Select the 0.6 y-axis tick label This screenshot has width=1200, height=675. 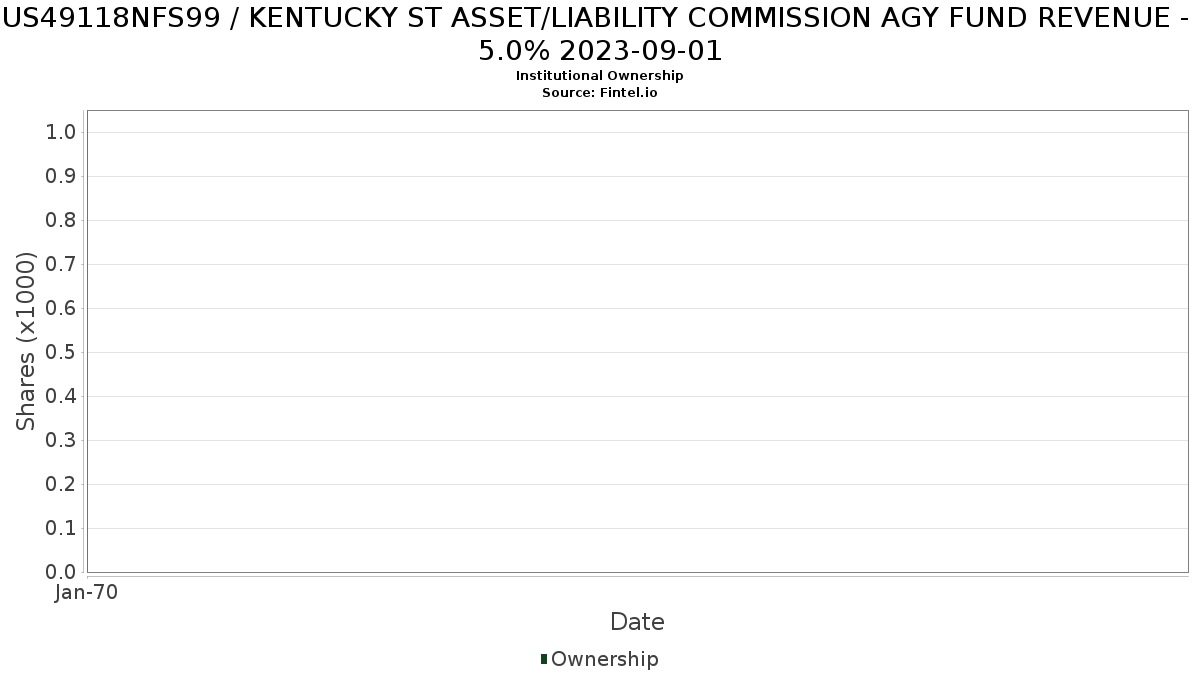(60, 309)
